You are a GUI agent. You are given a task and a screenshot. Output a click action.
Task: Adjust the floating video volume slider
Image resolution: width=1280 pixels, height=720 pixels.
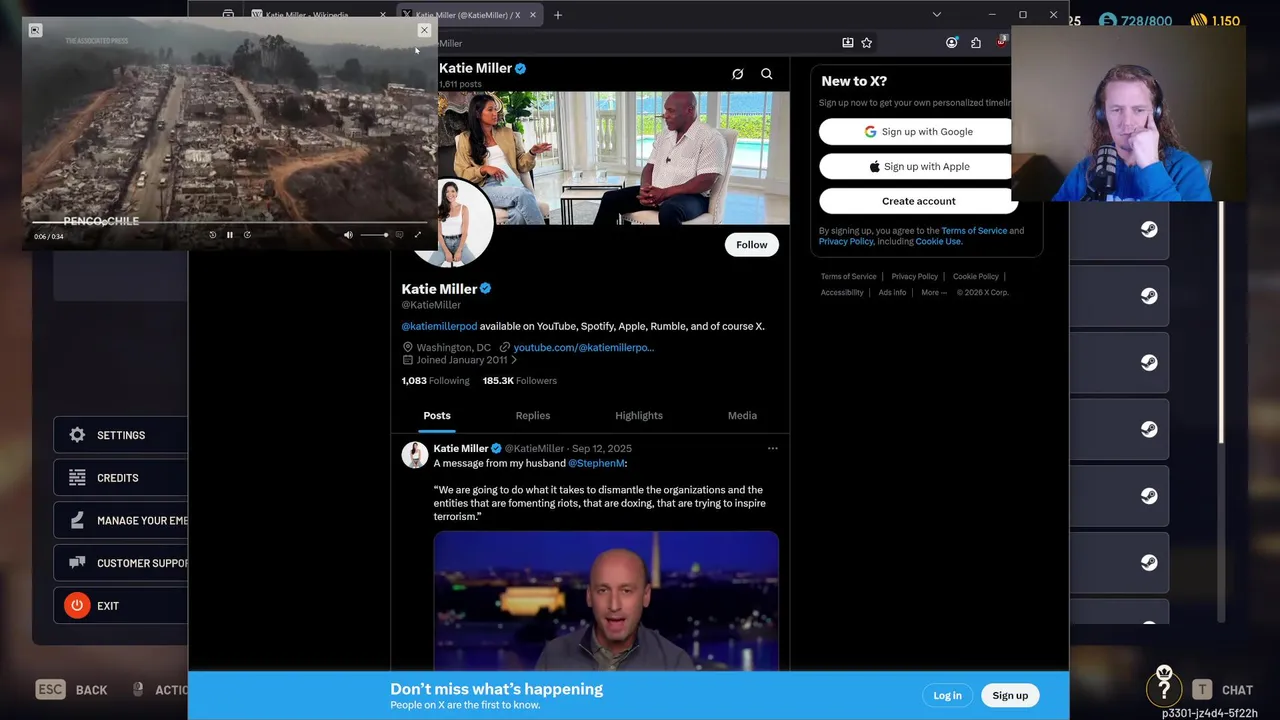pyautogui.click(x=374, y=235)
